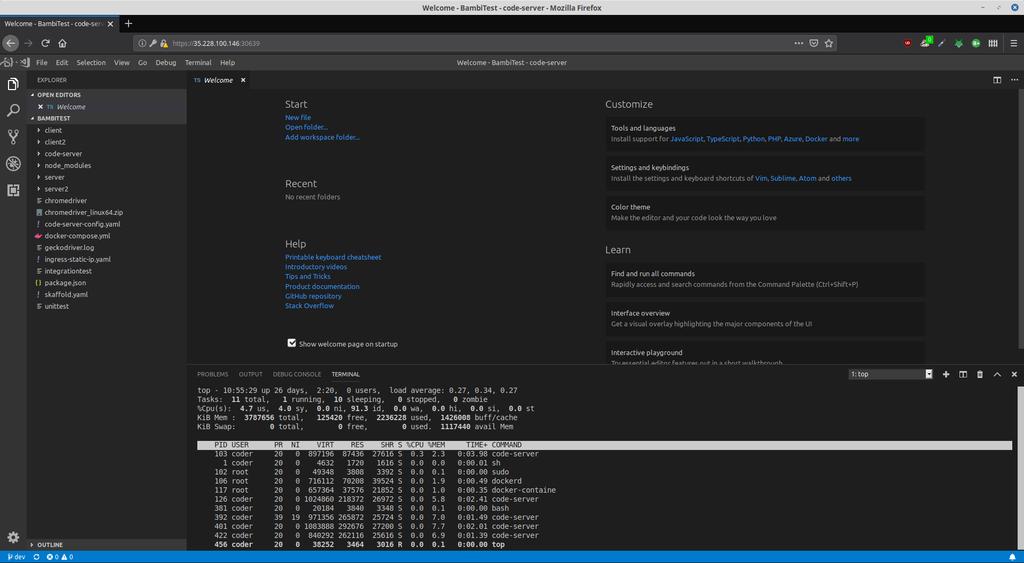
Task: Click the New file link
Action: (x=298, y=118)
